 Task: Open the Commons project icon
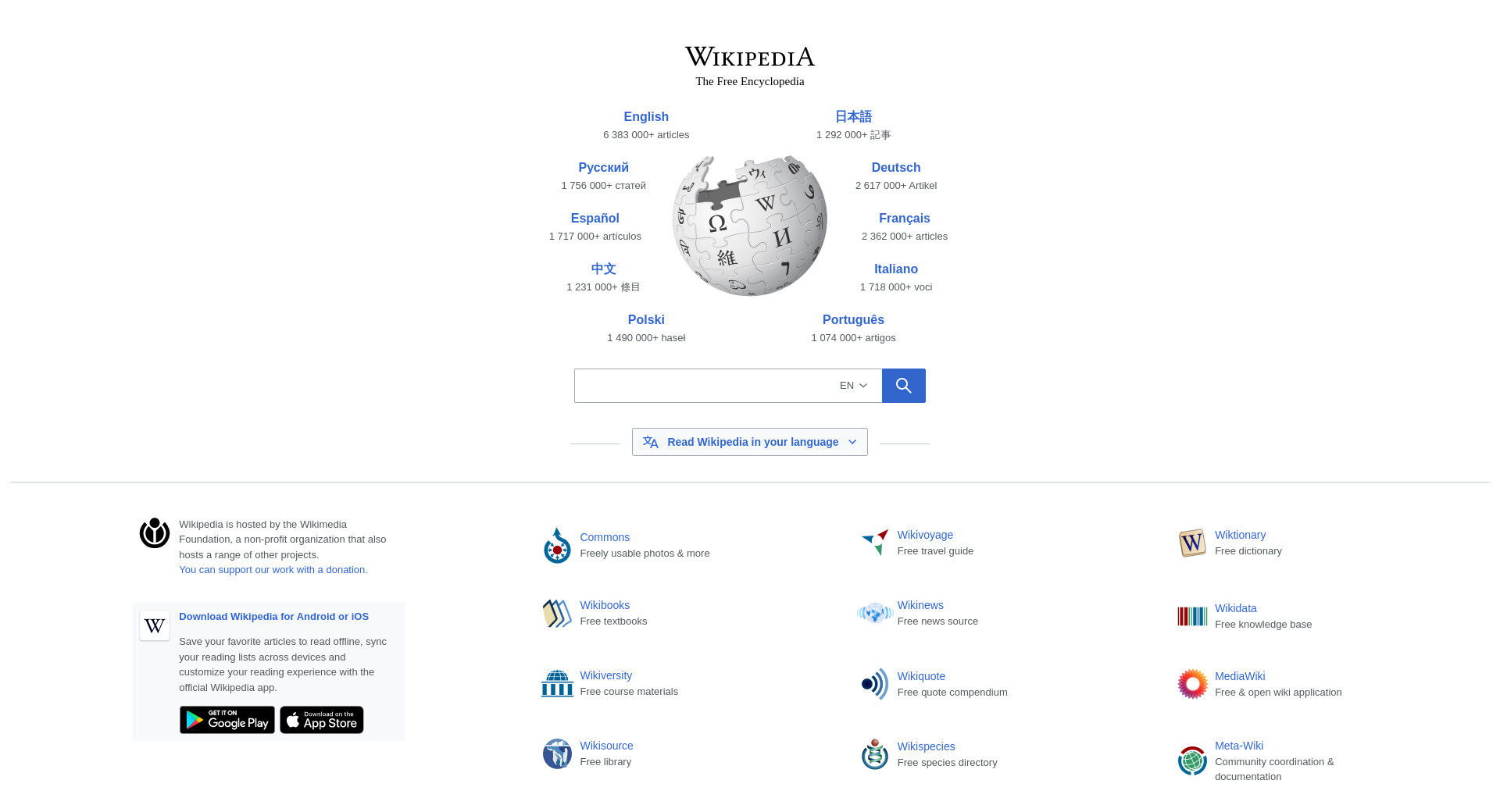click(557, 545)
